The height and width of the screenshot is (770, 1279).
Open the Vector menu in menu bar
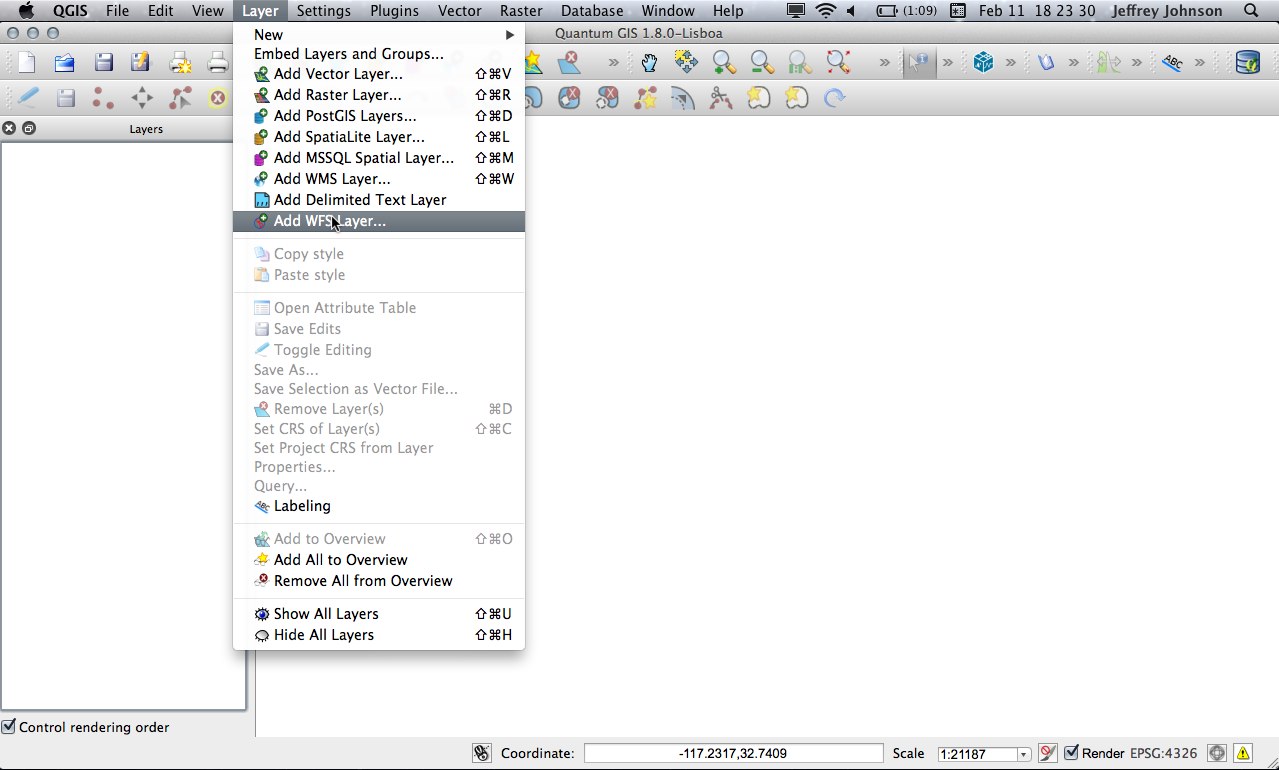[460, 11]
